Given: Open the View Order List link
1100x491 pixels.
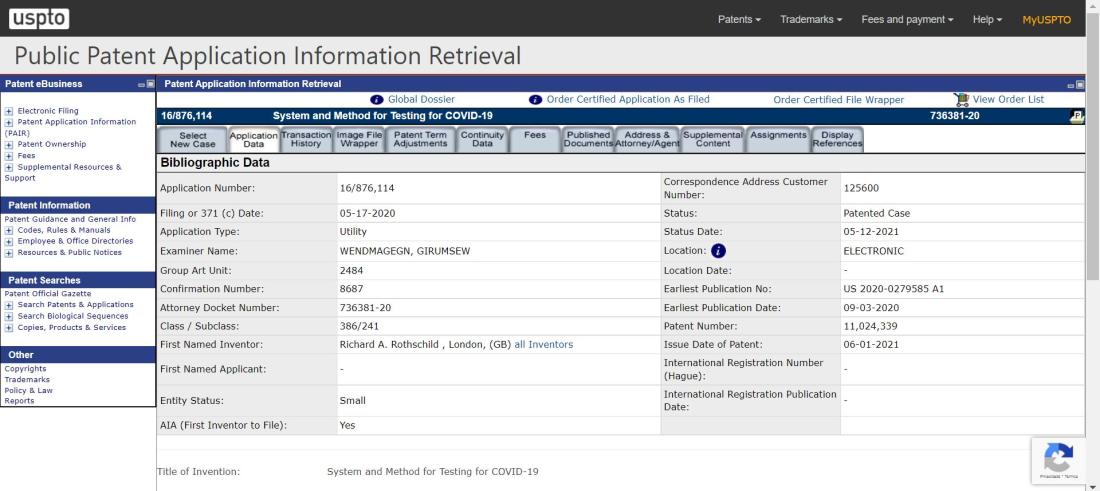Looking at the screenshot, I should (x=1008, y=100).
